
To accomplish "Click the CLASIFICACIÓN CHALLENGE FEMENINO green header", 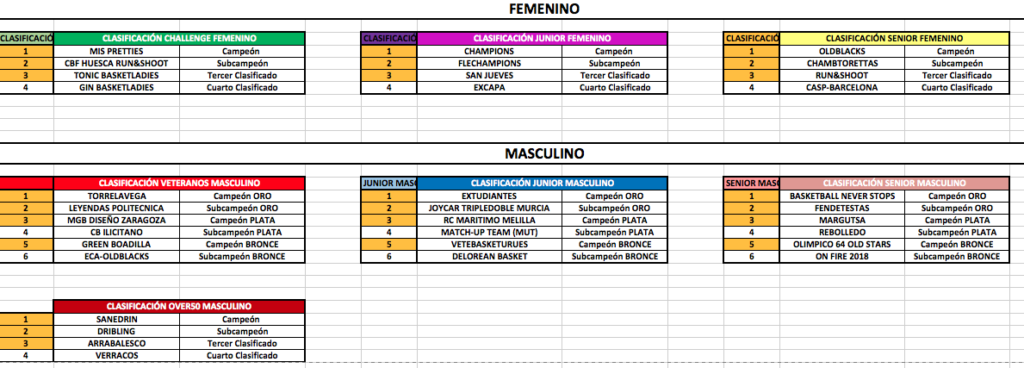I will click(x=179, y=39).
